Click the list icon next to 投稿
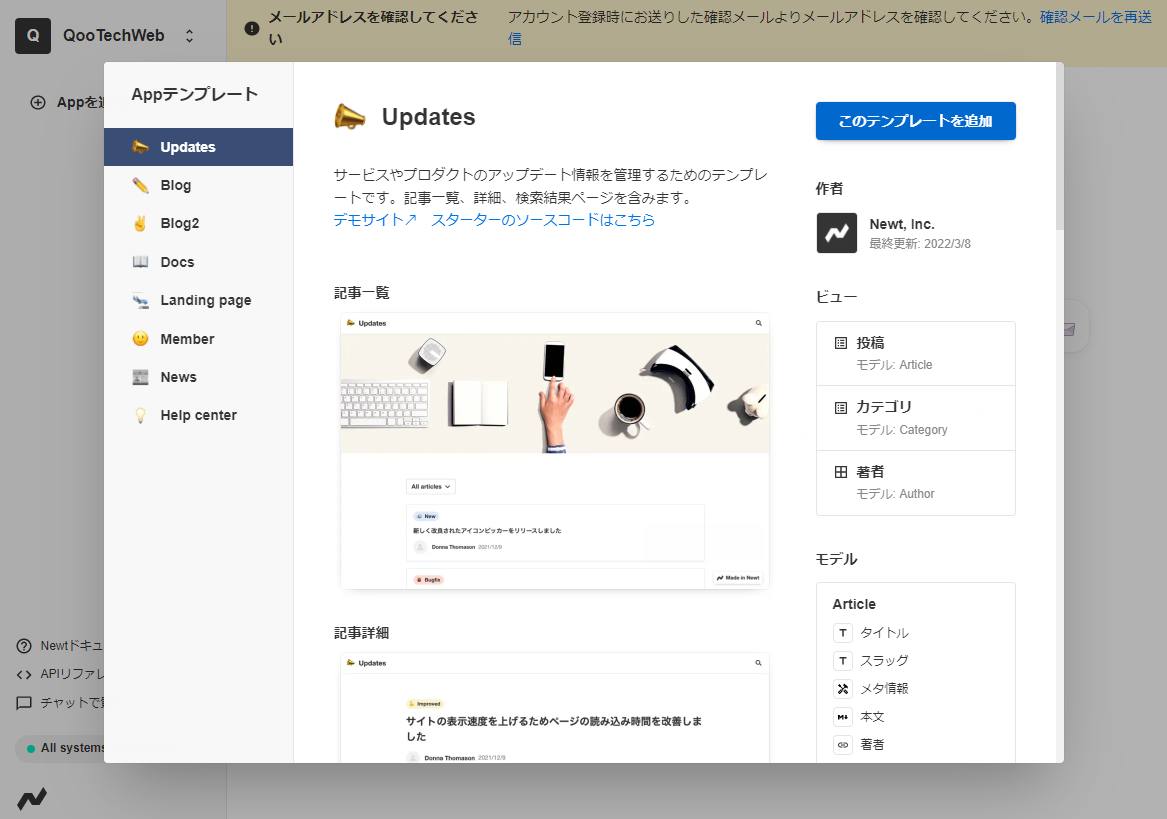 (841, 343)
